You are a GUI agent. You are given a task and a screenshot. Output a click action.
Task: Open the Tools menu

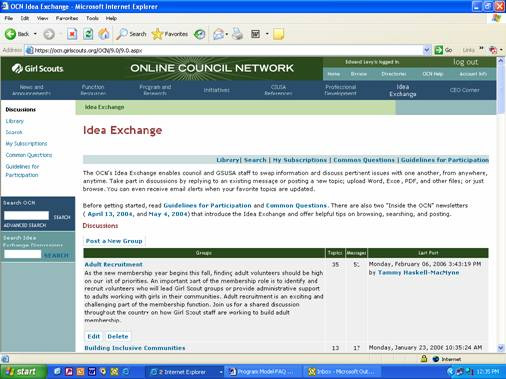coord(92,18)
